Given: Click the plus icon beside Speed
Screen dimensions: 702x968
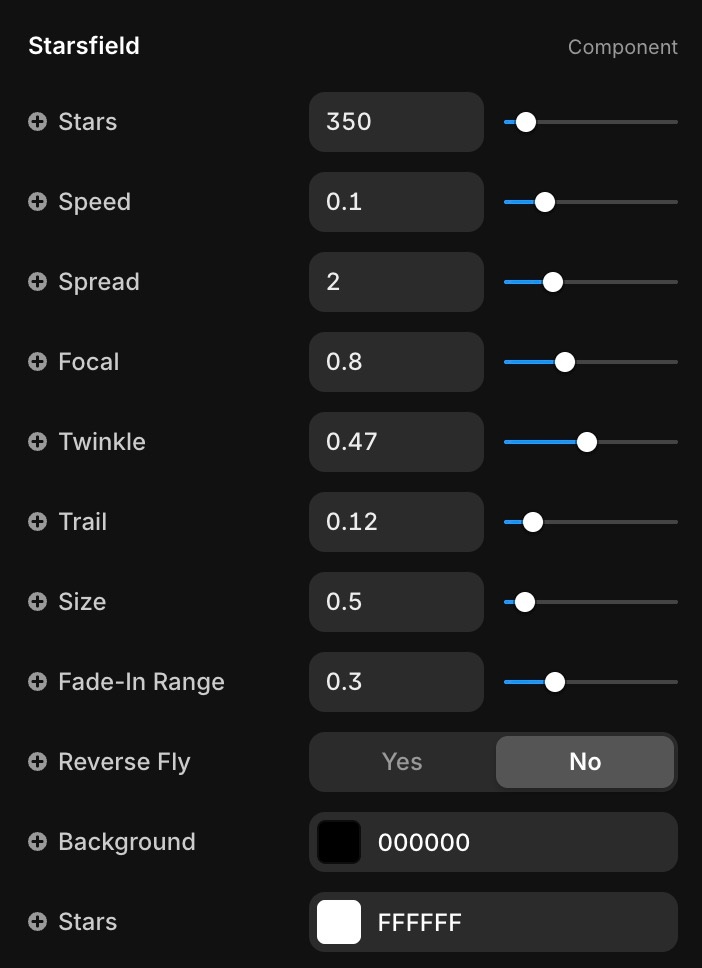Looking at the screenshot, I should pos(38,202).
